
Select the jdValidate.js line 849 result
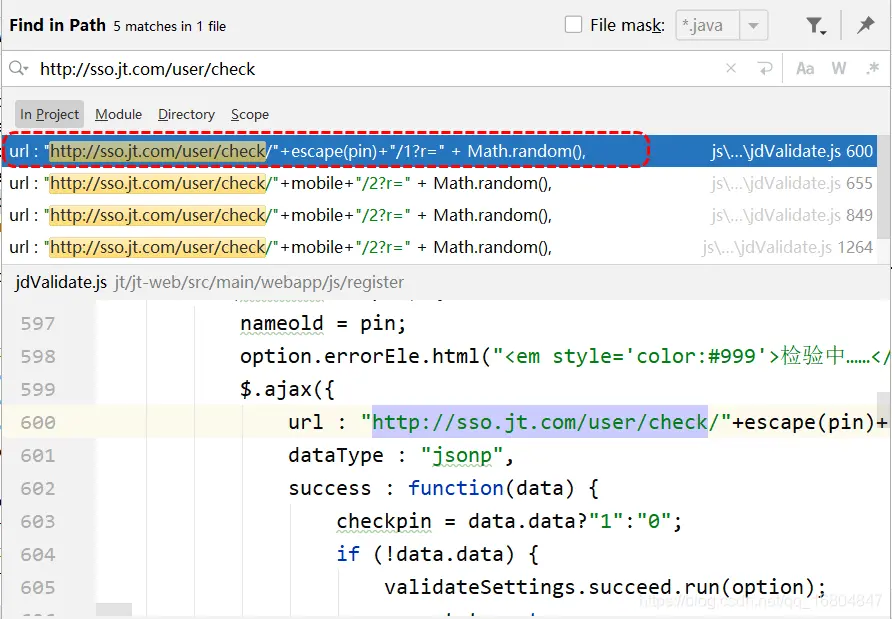(x=400, y=215)
